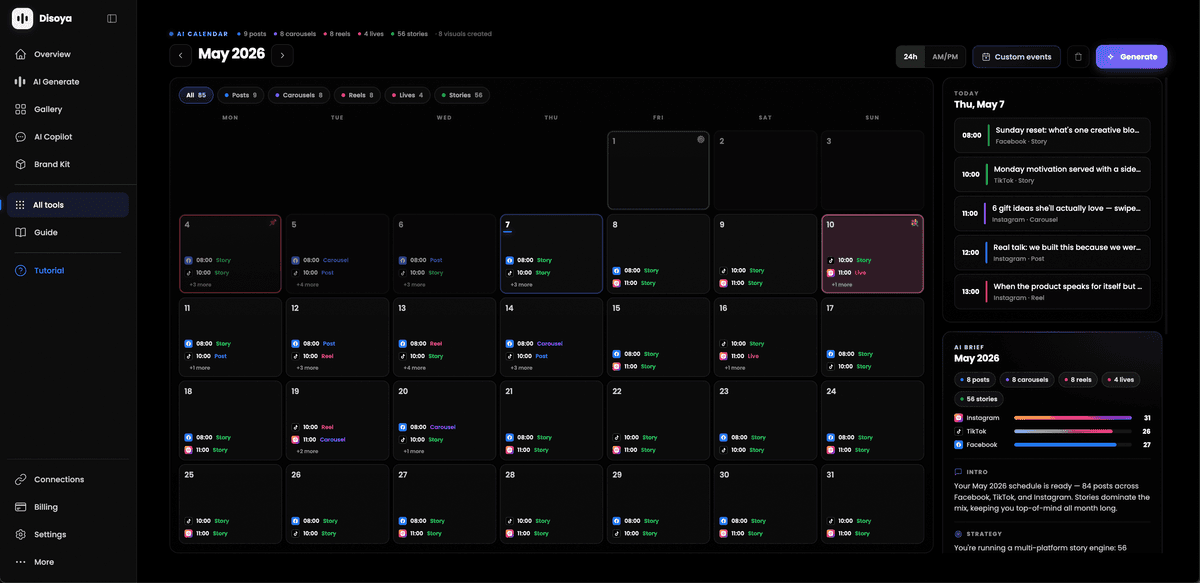
Task: Click the corner icon on May 10 cell
Action: pos(914,223)
